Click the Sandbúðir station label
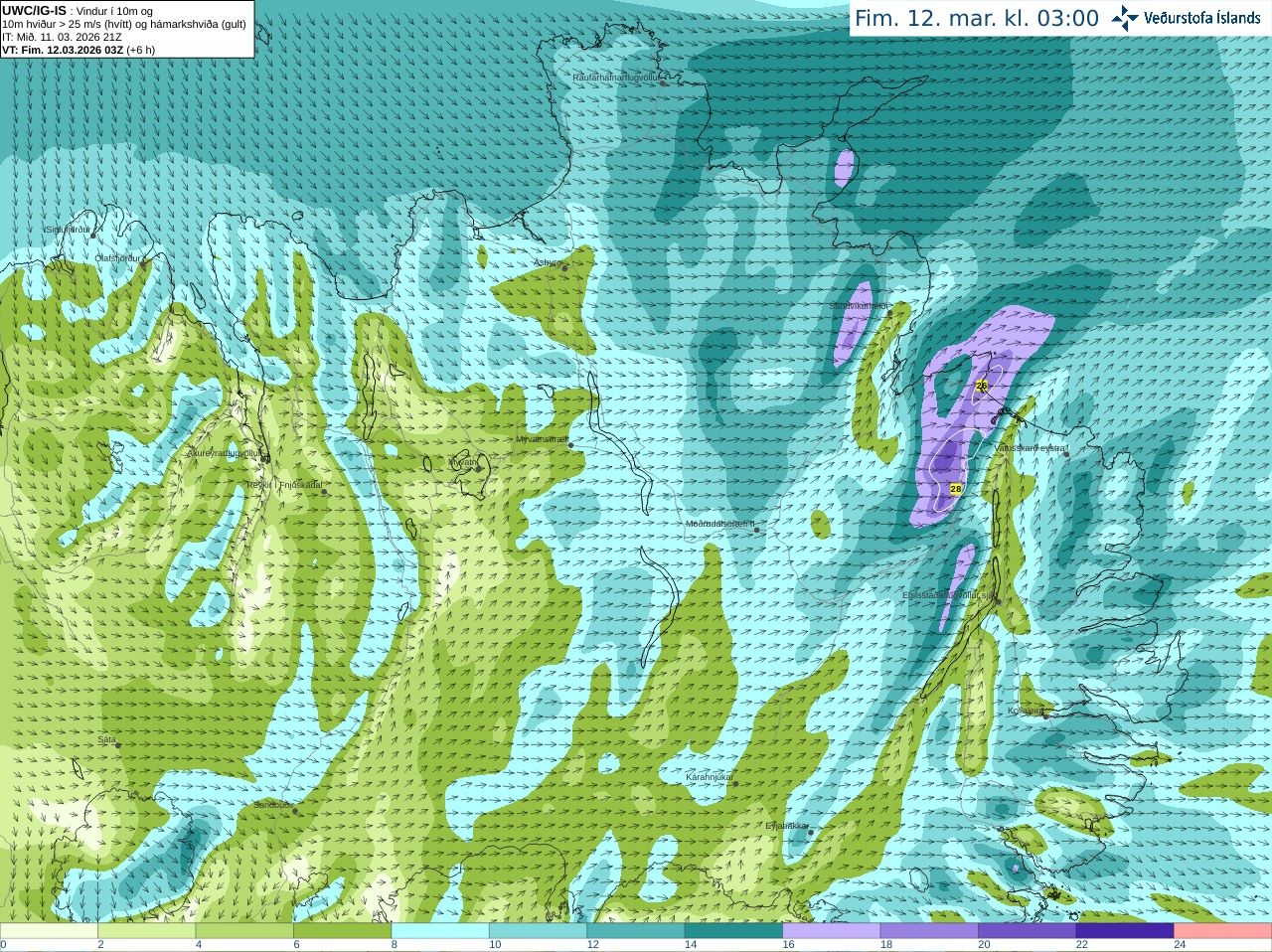 pyautogui.click(x=272, y=805)
